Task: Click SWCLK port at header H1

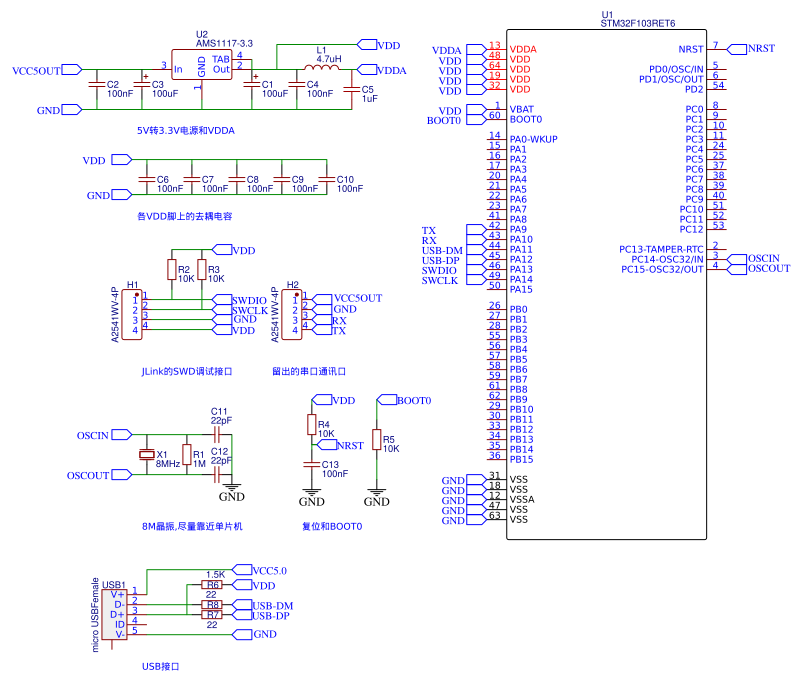Action: [222, 310]
